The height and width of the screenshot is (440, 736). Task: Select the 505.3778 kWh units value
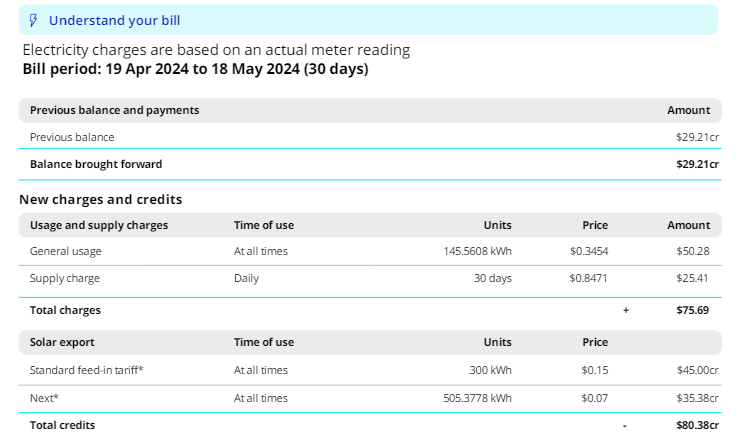[x=477, y=398]
